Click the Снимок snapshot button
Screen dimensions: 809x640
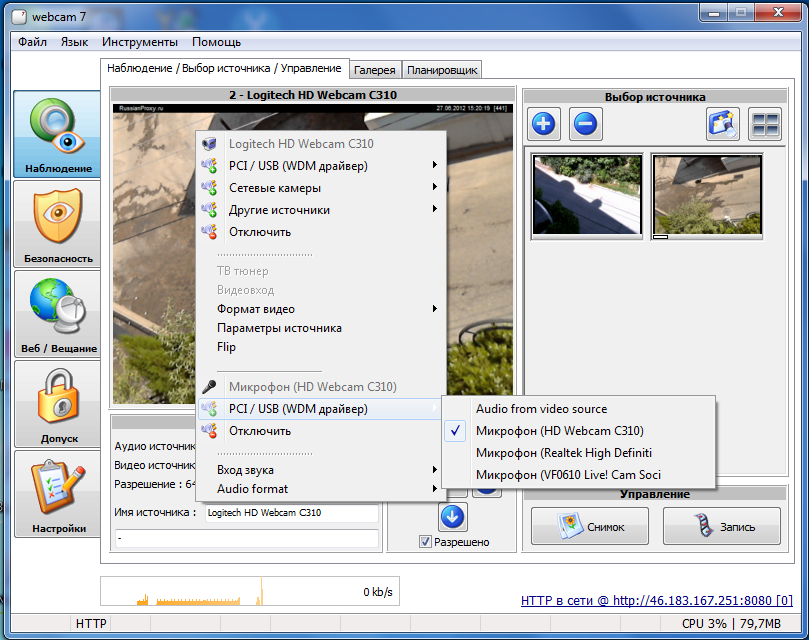[590, 526]
